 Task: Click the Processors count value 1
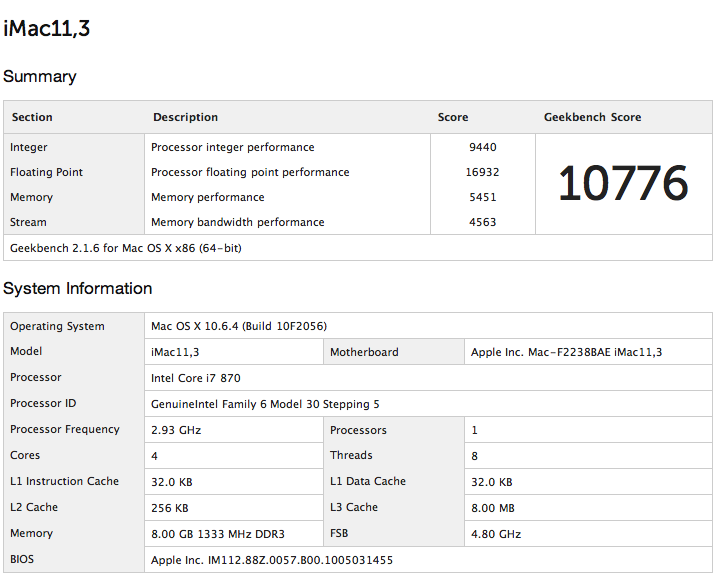[474, 430]
